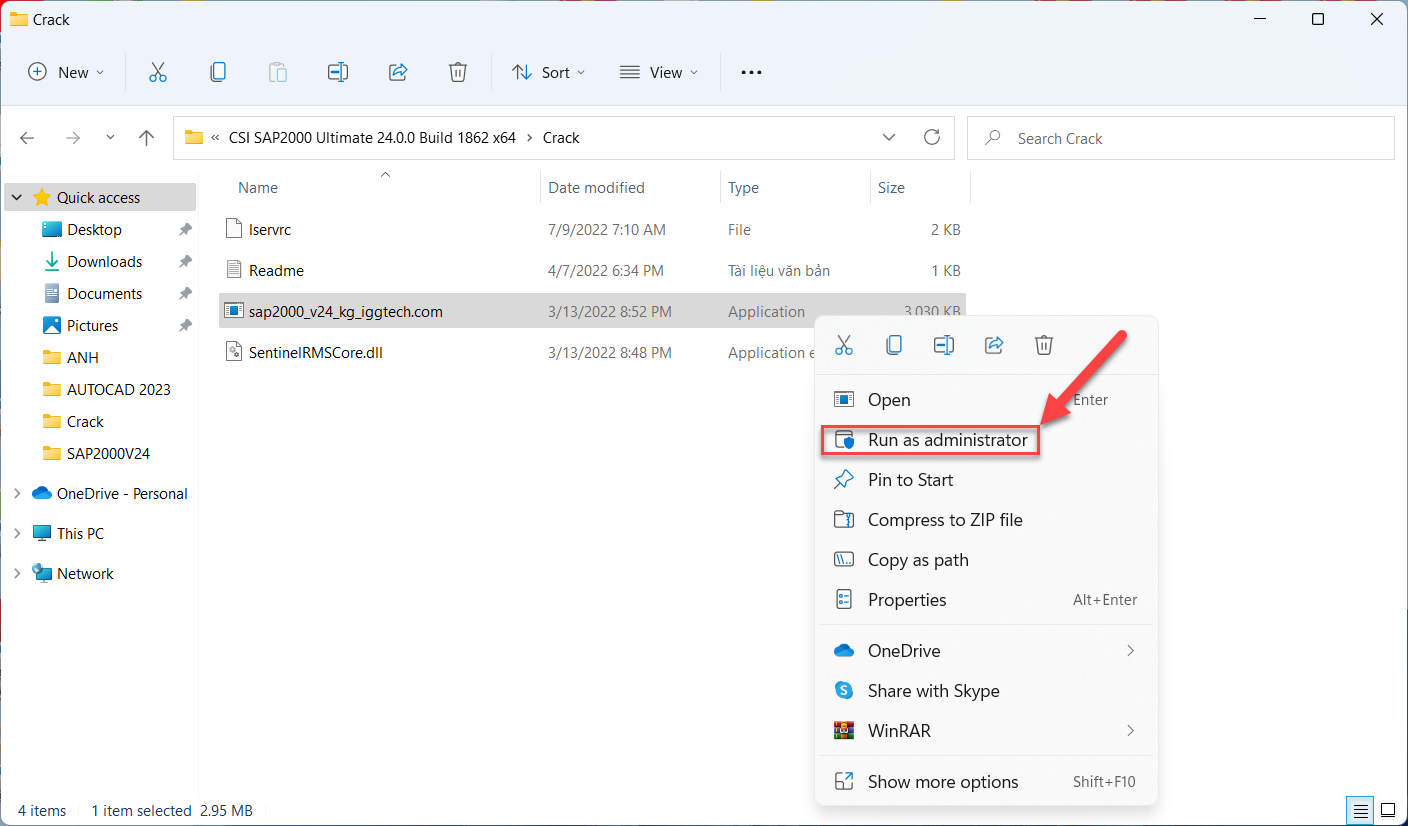
Task: Unpin Downloads from Quick access
Action: click(185, 262)
